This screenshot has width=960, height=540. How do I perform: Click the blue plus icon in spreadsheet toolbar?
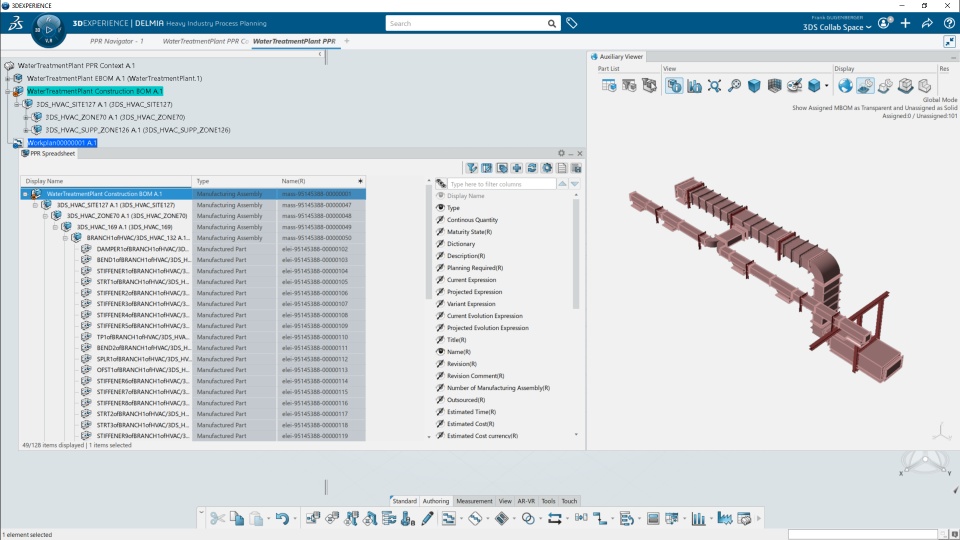point(517,168)
